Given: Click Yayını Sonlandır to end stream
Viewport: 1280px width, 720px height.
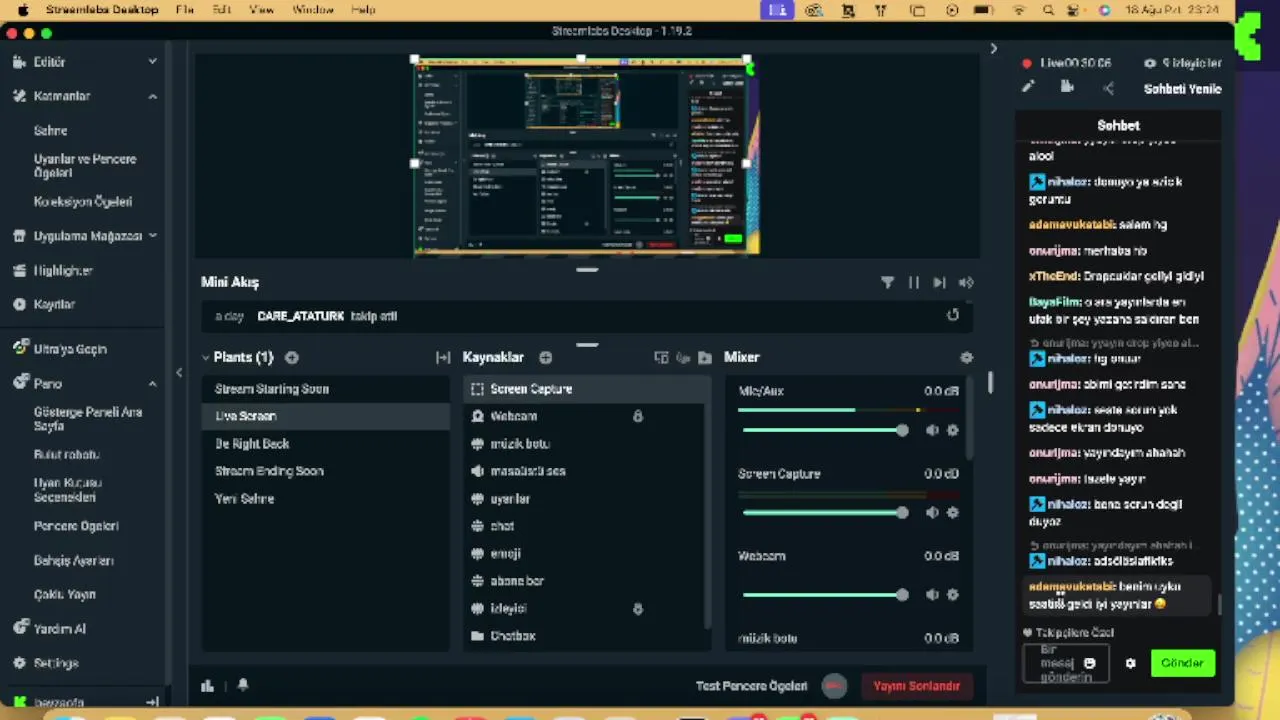Looking at the screenshot, I should click(916, 686).
